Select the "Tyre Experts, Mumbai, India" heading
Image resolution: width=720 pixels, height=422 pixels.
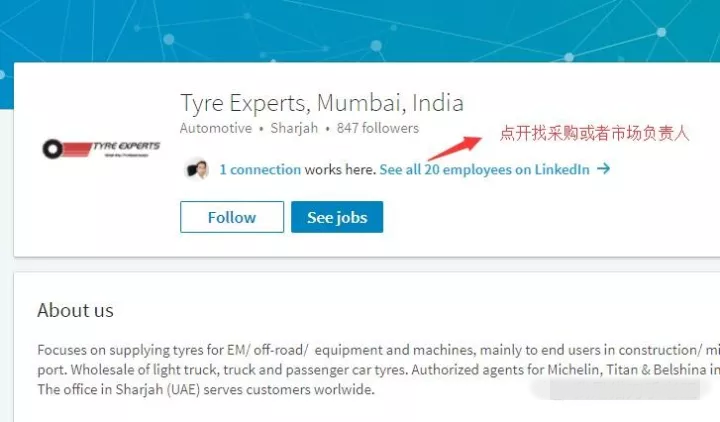[x=322, y=103]
